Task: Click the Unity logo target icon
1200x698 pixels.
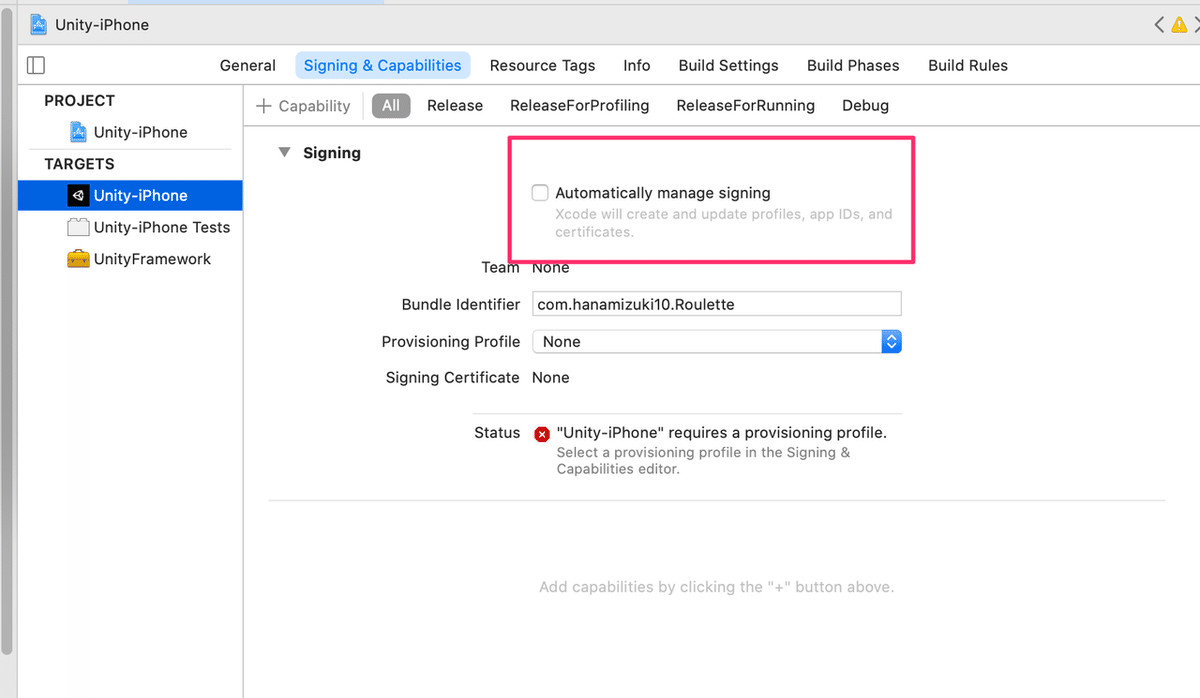Action: [78, 195]
